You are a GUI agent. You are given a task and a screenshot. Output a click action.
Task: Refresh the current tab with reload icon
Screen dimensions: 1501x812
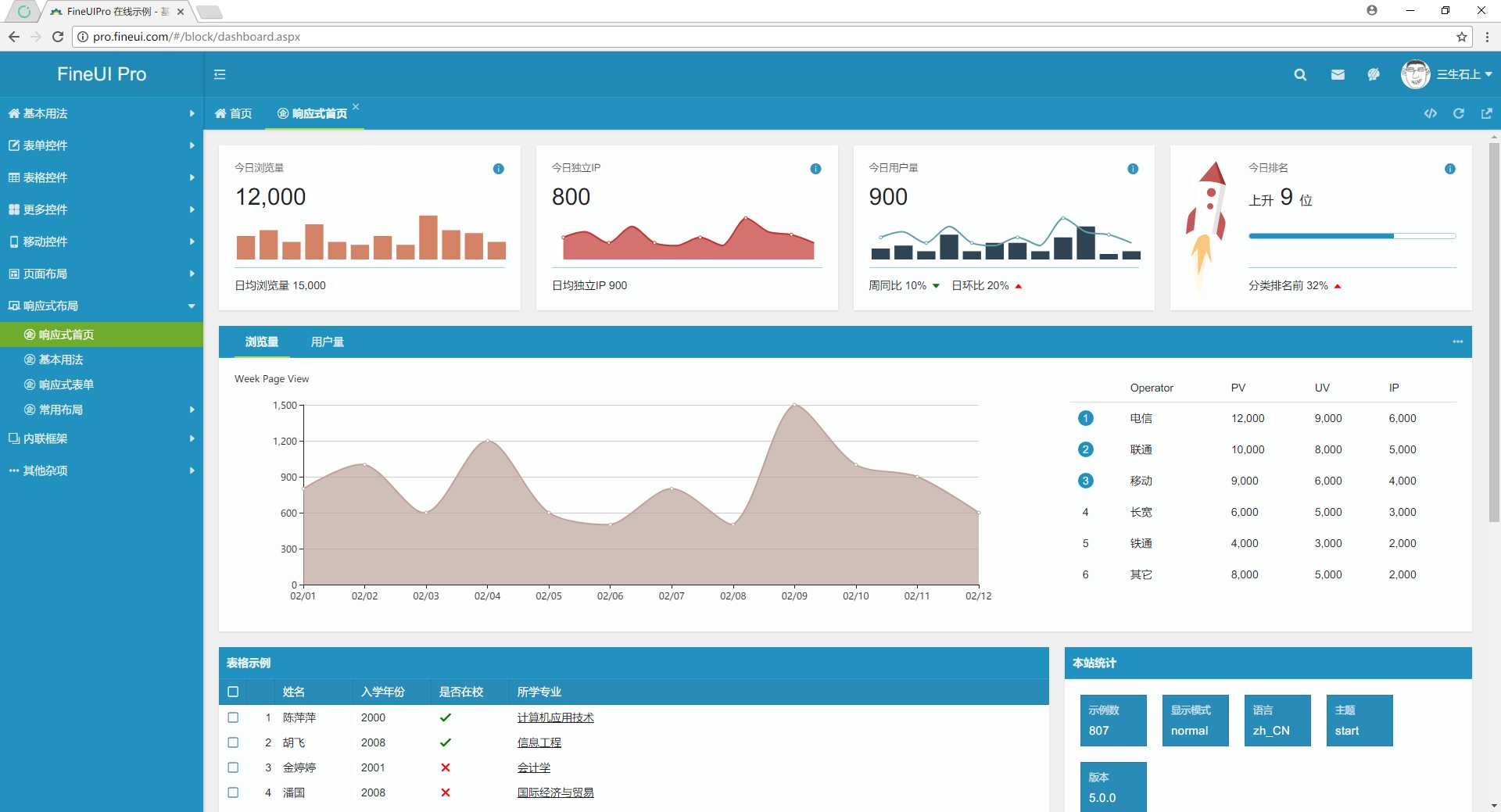(x=1459, y=113)
